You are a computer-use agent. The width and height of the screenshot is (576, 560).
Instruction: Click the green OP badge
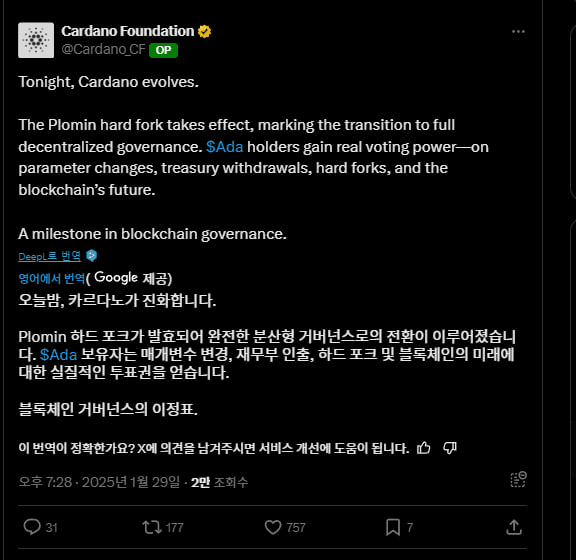click(x=163, y=50)
